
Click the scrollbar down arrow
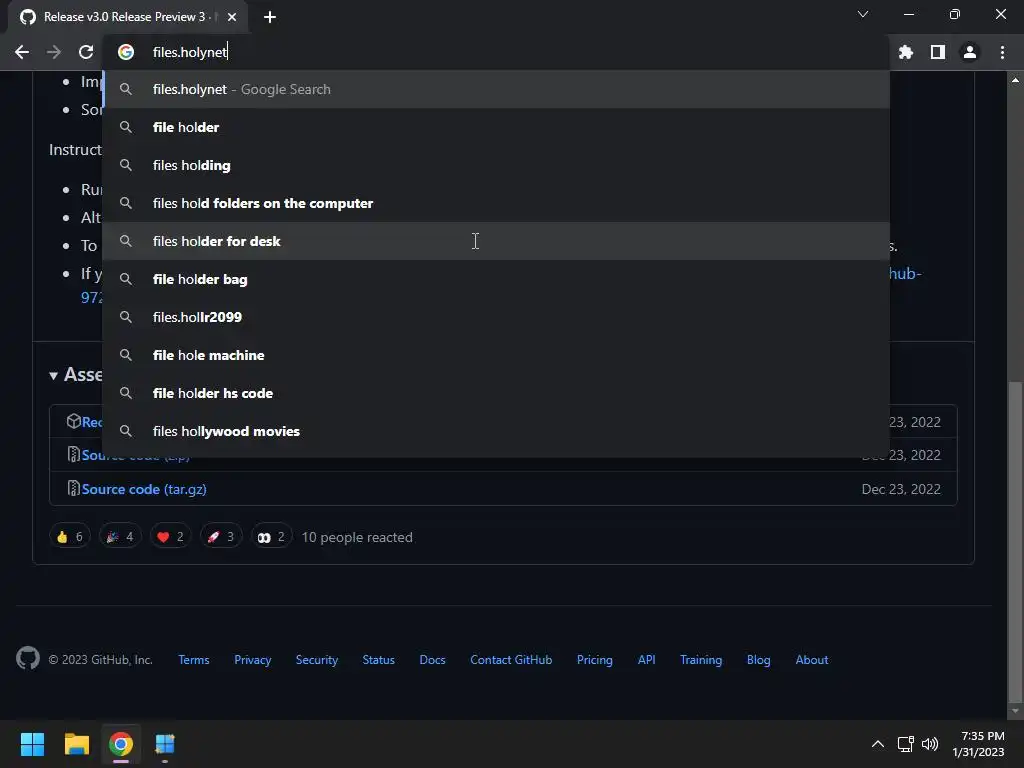[1015, 711]
